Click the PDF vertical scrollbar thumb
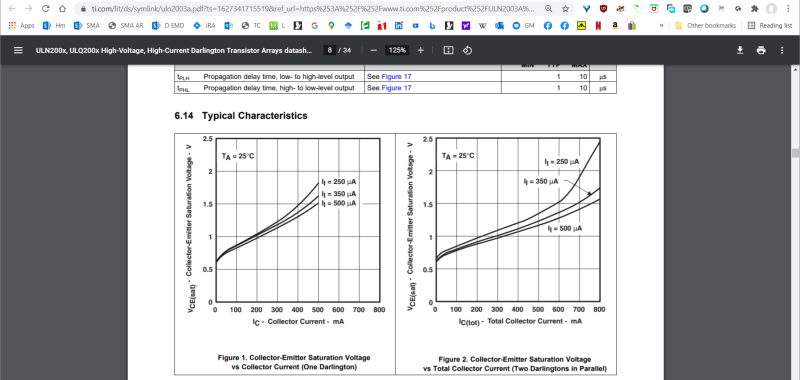800x380 pixels. pyautogui.click(x=795, y=153)
